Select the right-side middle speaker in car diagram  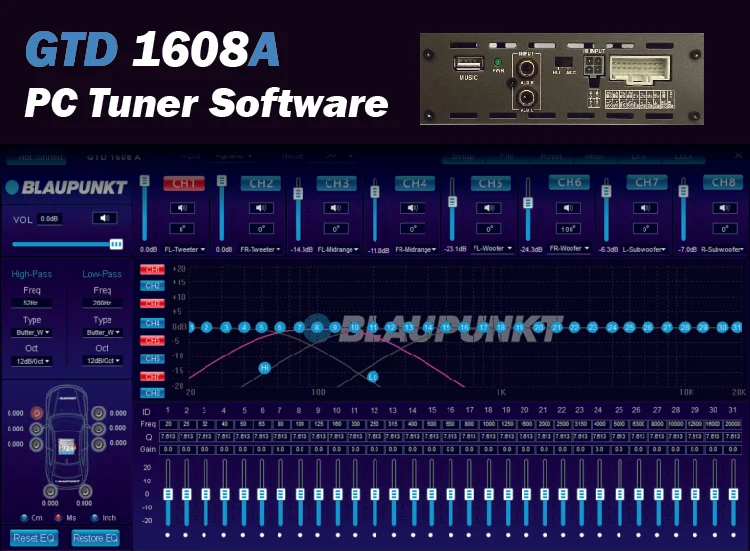99,429
